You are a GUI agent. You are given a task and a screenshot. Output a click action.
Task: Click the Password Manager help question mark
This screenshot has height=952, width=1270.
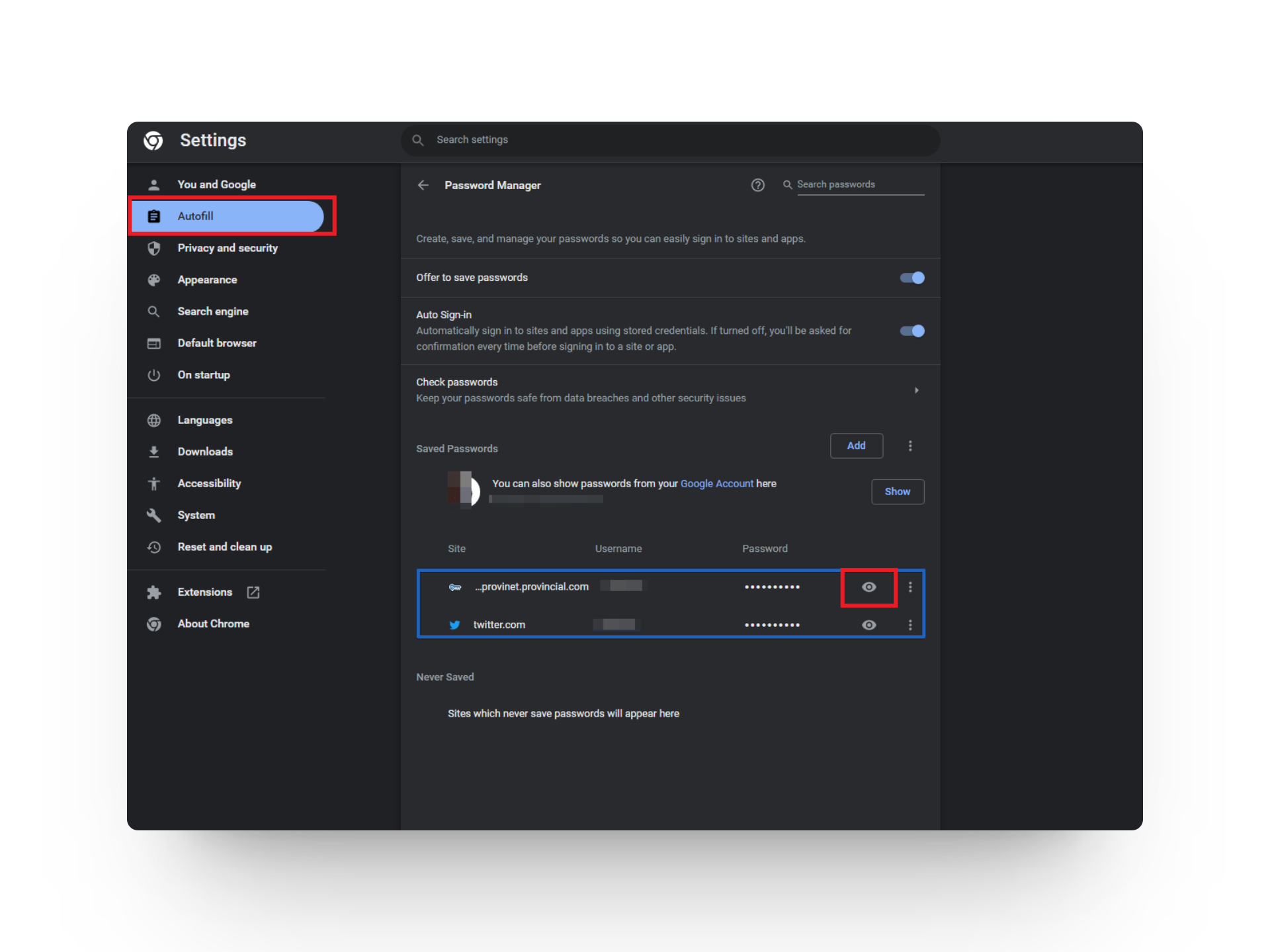[x=758, y=185]
